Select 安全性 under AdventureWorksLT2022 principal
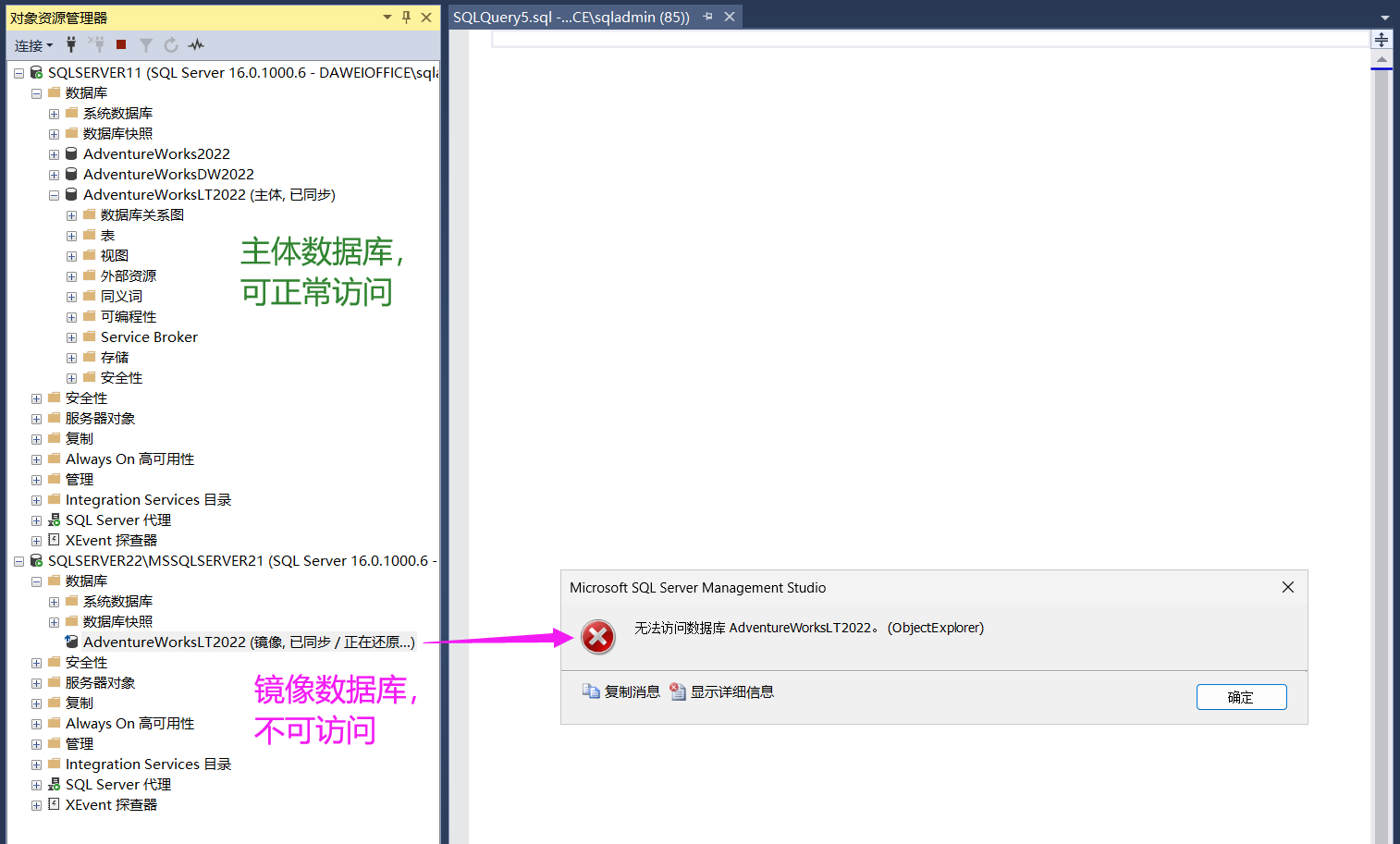Screen dimensions: 1400x844 click(121, 377)
